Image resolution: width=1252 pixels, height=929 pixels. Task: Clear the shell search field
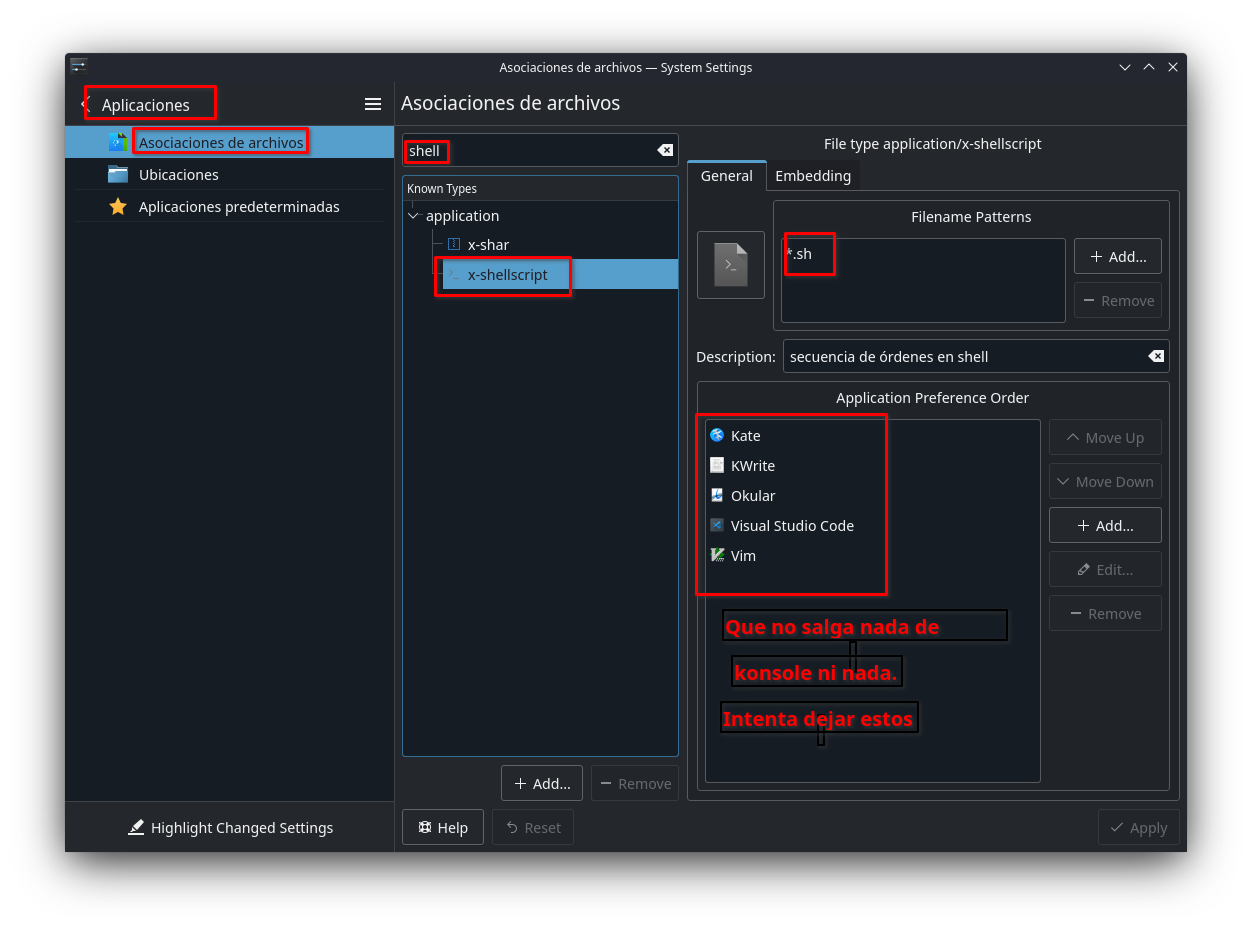coord(665,150)
